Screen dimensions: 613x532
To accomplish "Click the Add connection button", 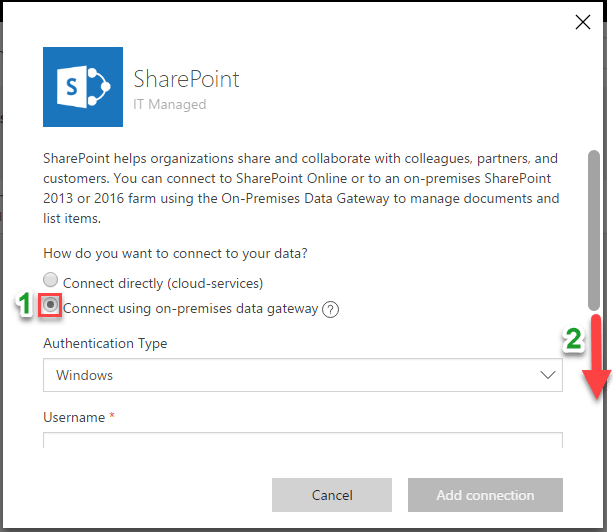I will point(485,495).
